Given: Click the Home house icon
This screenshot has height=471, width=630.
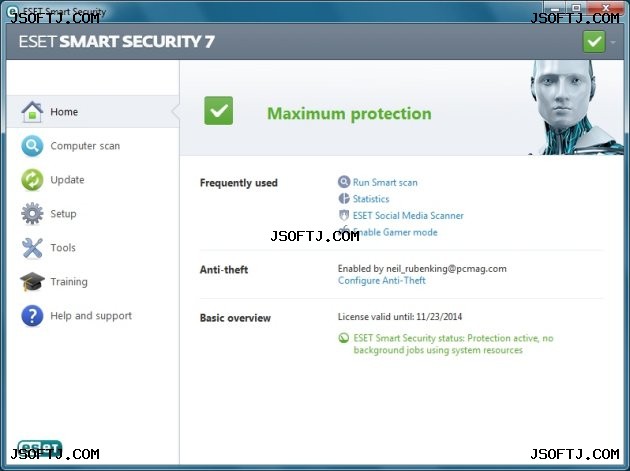Looking at the screenshot, I should (x=32, y=112).
